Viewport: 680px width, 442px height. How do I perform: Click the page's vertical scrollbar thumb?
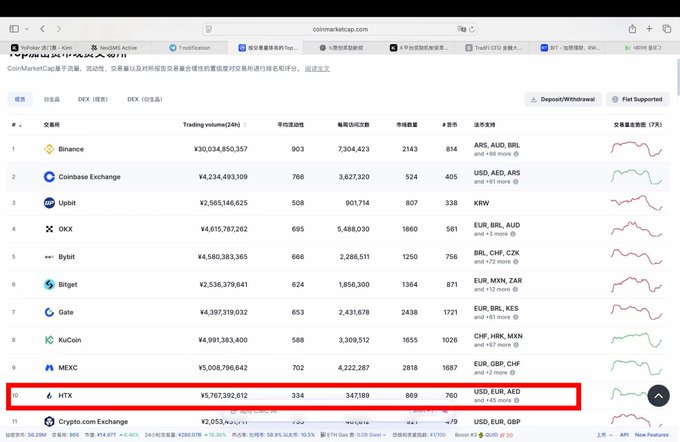(x=678, y=77)
